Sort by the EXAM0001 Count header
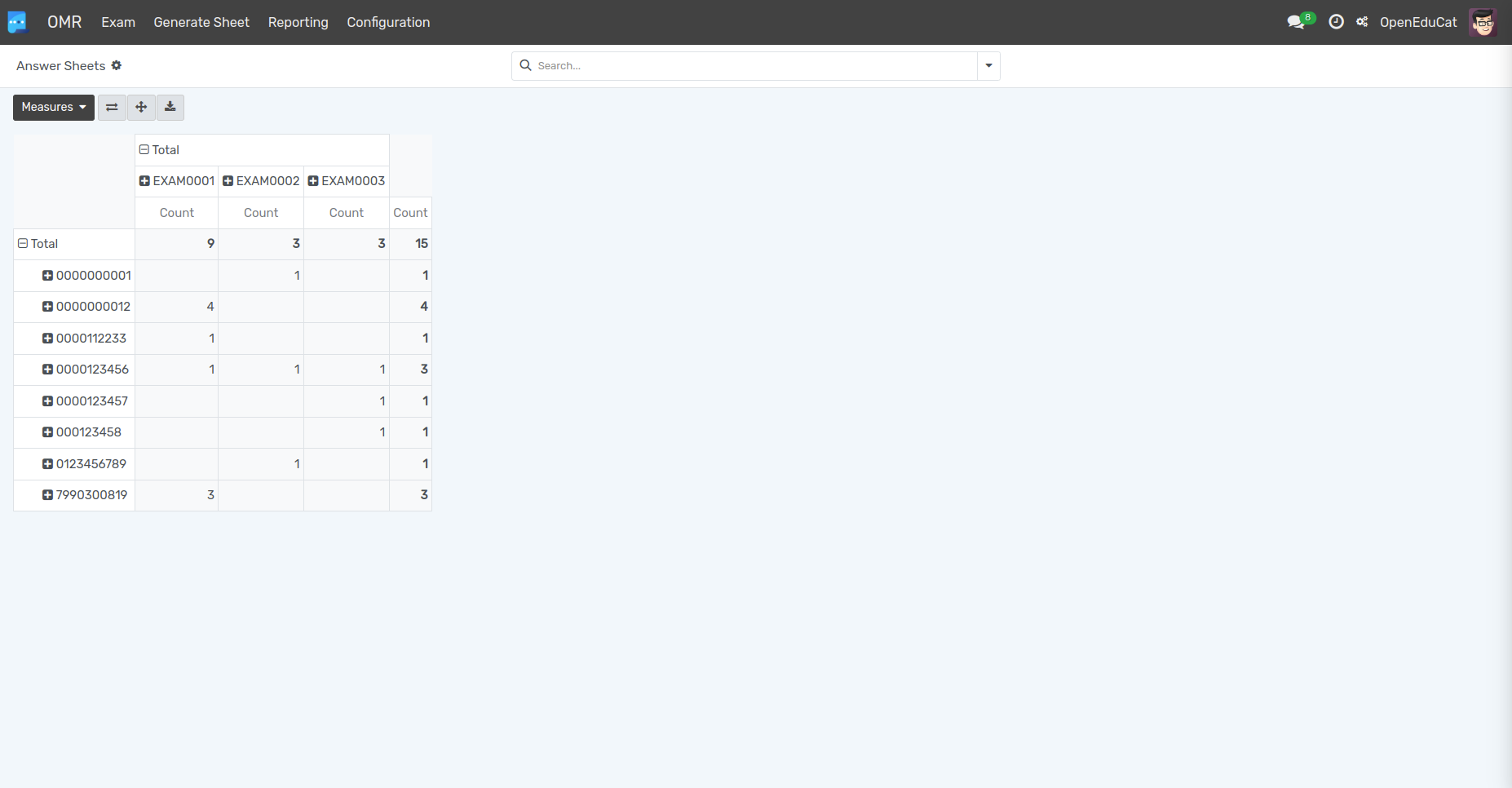This screenshot has width=1512, height=788. point(177,213)
